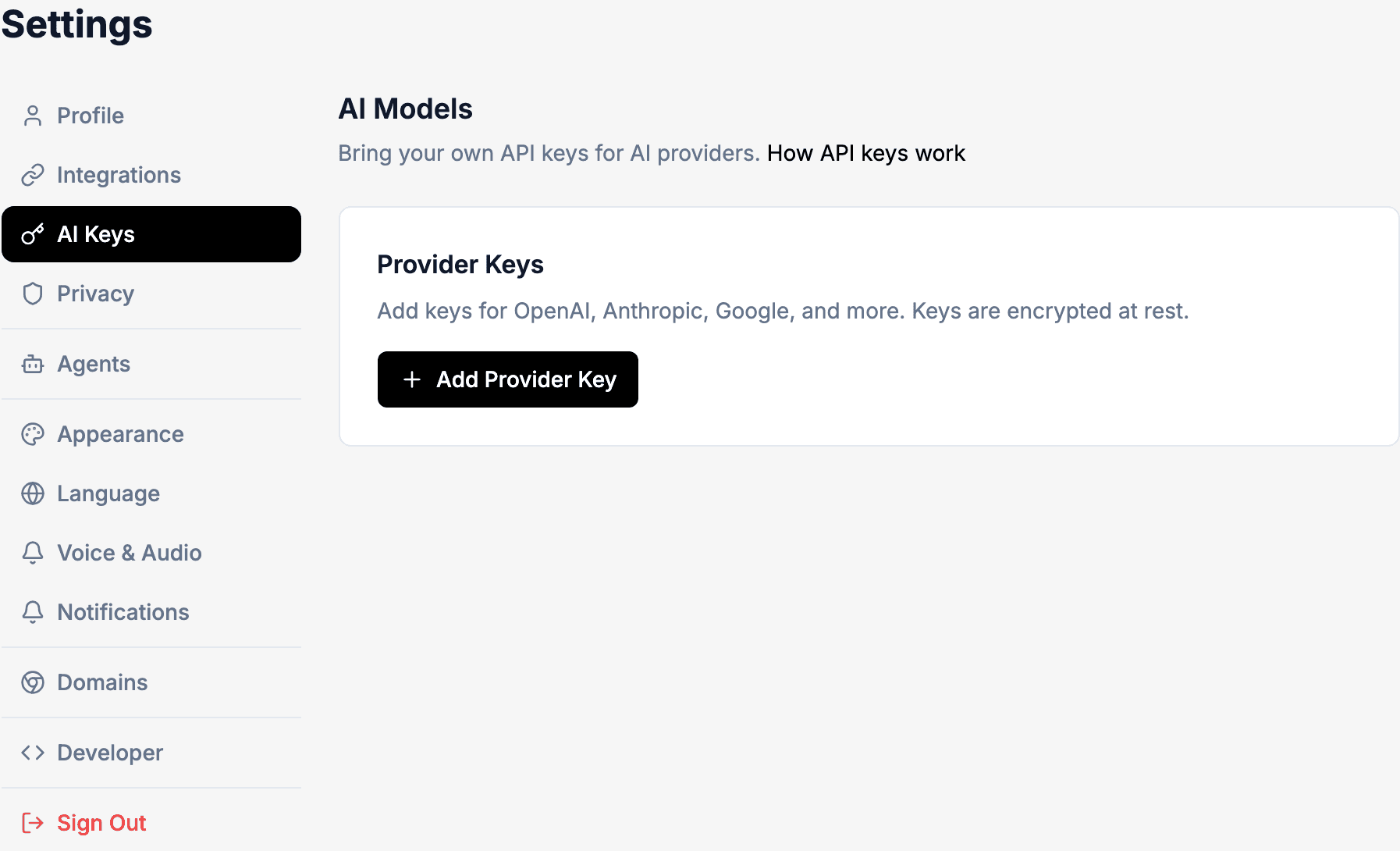Click the globe icon beside Language
Screen dimensions: 1400x851
[x=33, y=493]
